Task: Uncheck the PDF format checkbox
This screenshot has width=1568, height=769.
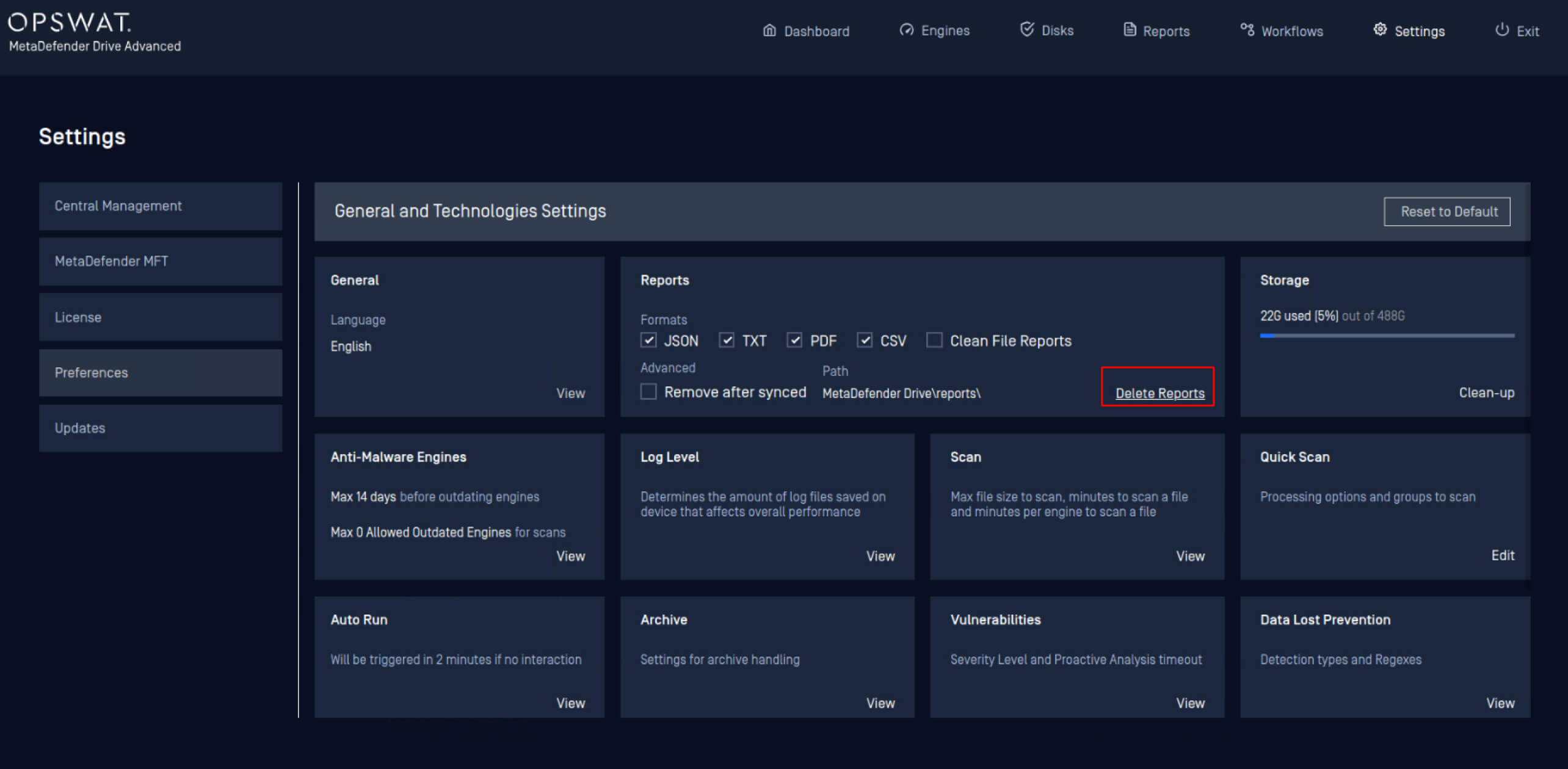Action: tap(794, 340)
